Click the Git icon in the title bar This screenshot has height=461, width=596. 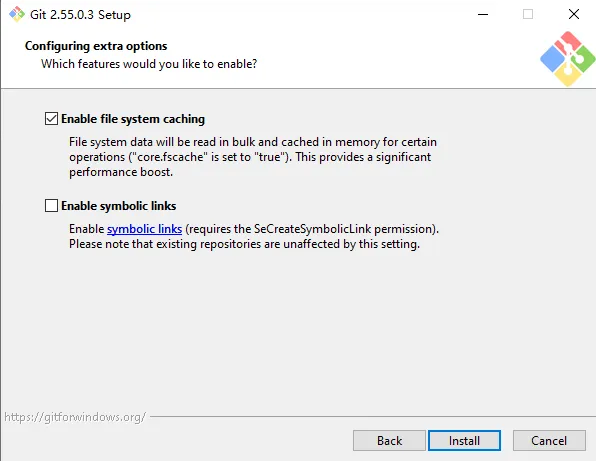click(17, 14)
